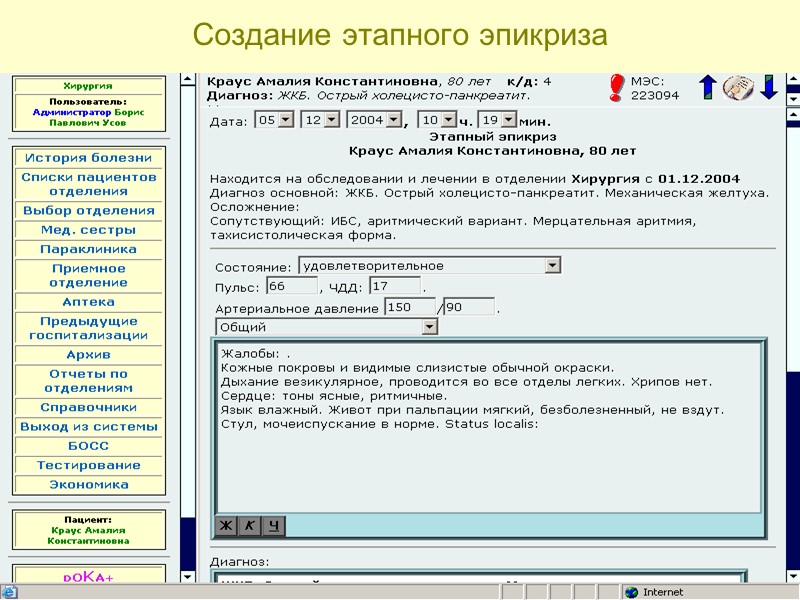Open Тестирование menu item

pyautogui.click(x=89, y=465)
